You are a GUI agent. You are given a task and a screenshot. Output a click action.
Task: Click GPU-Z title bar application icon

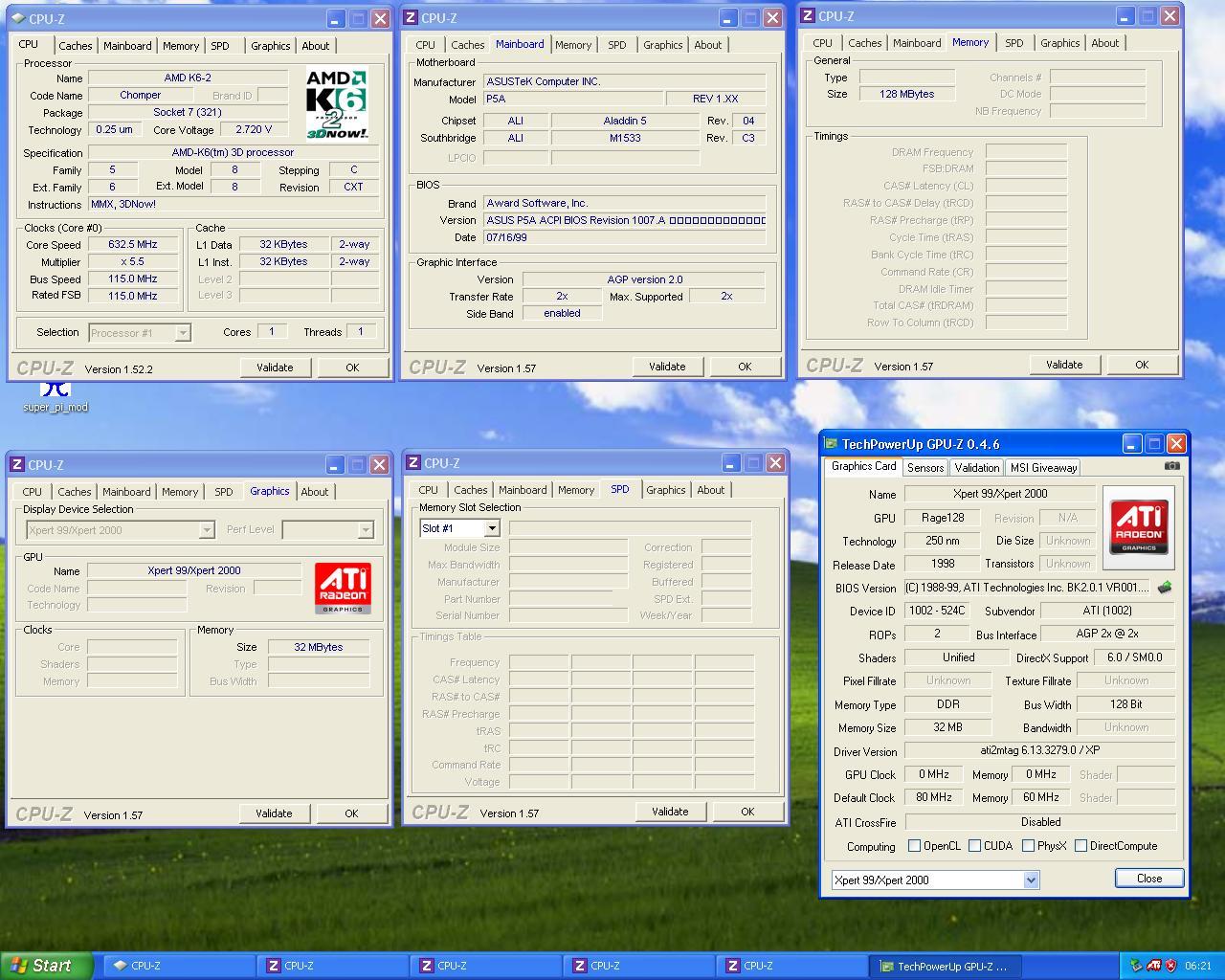tap(831, 444)
